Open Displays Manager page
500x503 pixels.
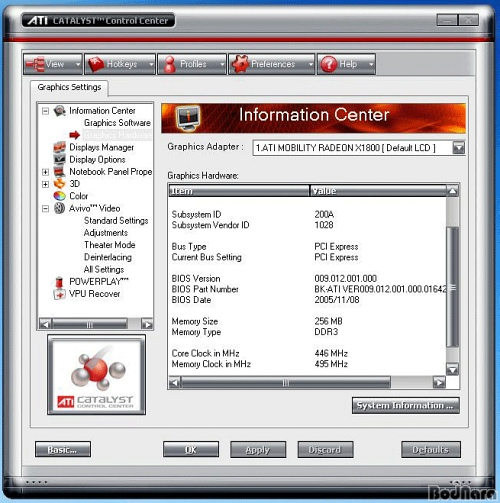(x=102, y=147)
